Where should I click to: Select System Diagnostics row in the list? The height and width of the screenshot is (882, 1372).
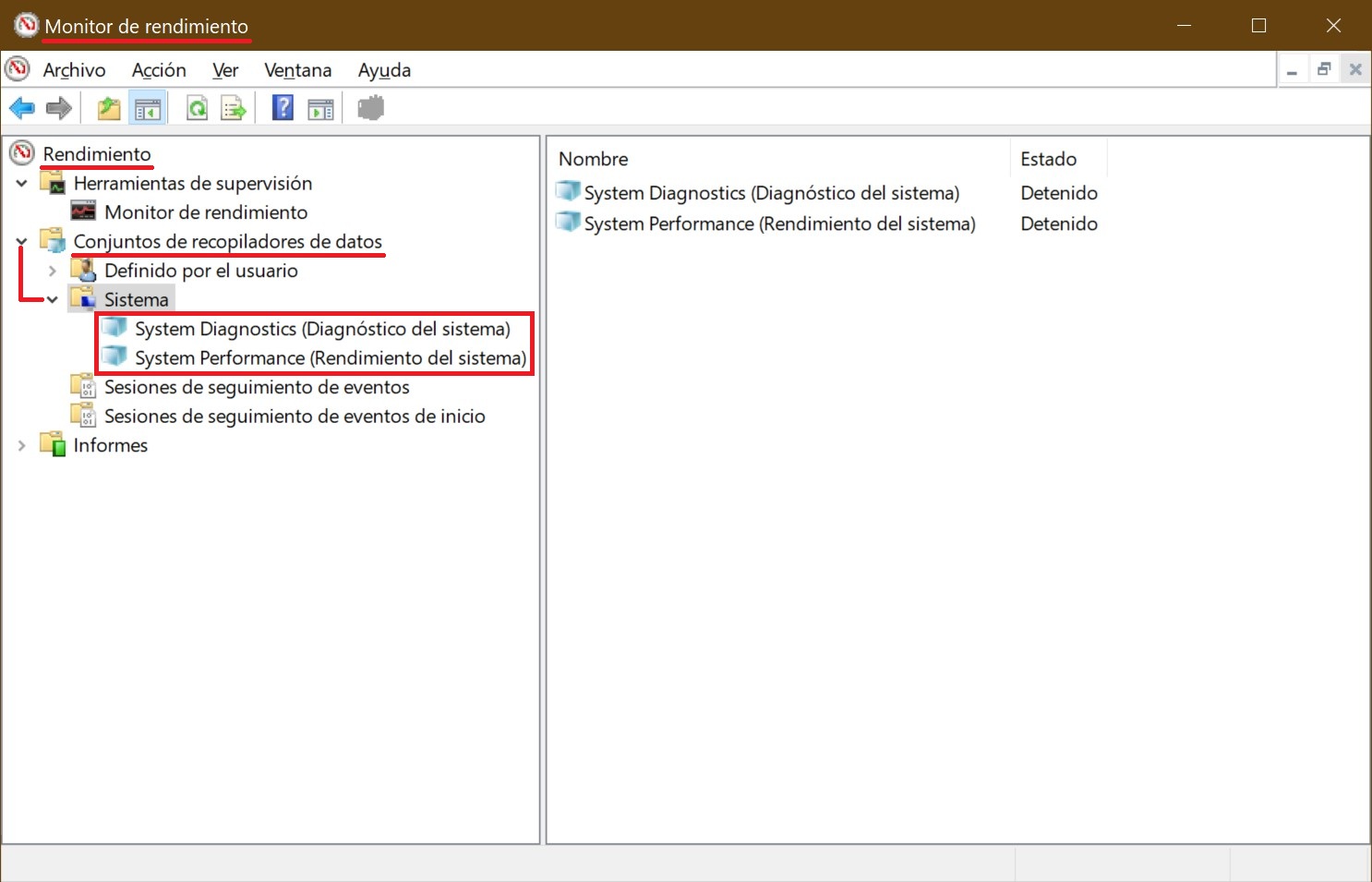pyautogui.click(x=772, y=193)
